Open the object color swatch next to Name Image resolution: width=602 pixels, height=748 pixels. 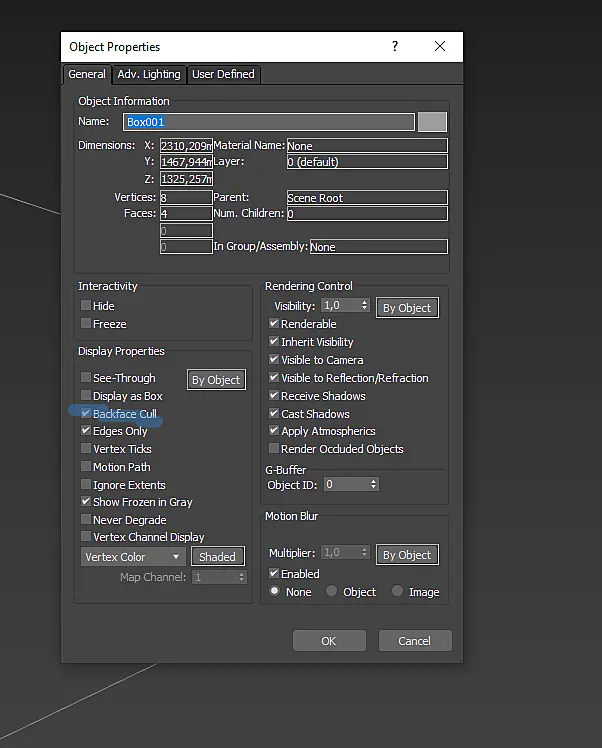[x=432, y=122]
